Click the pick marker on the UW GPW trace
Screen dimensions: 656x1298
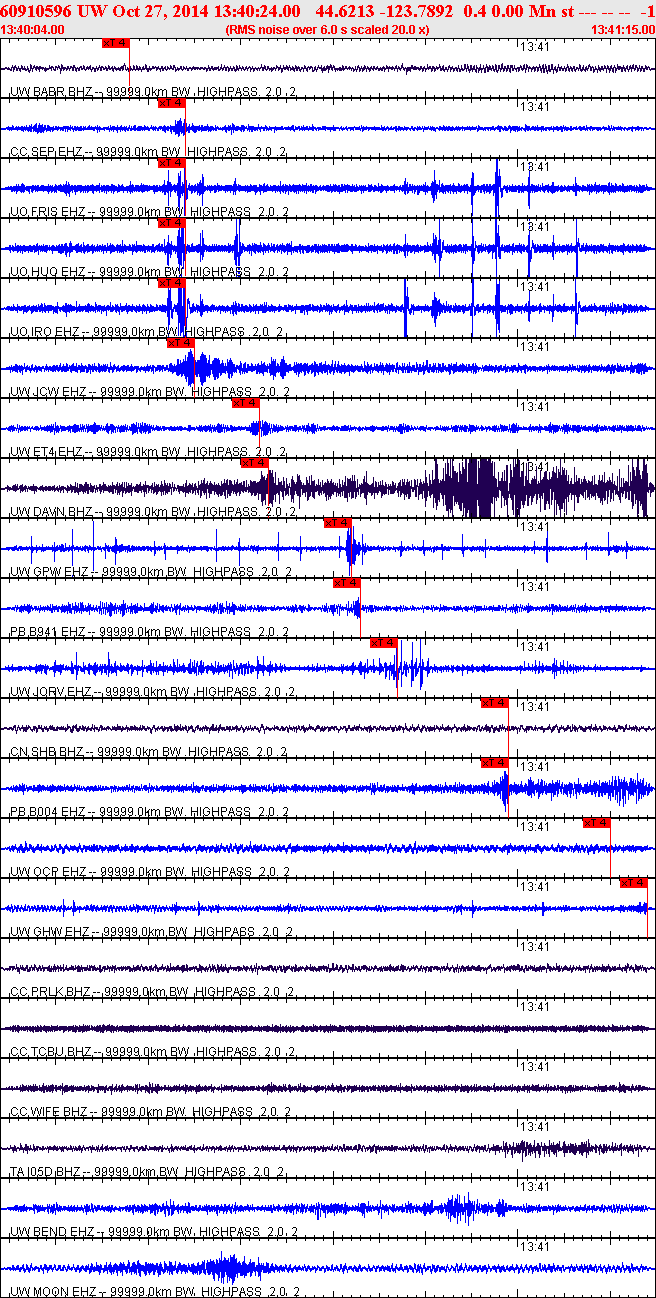(x=337, y=523)
